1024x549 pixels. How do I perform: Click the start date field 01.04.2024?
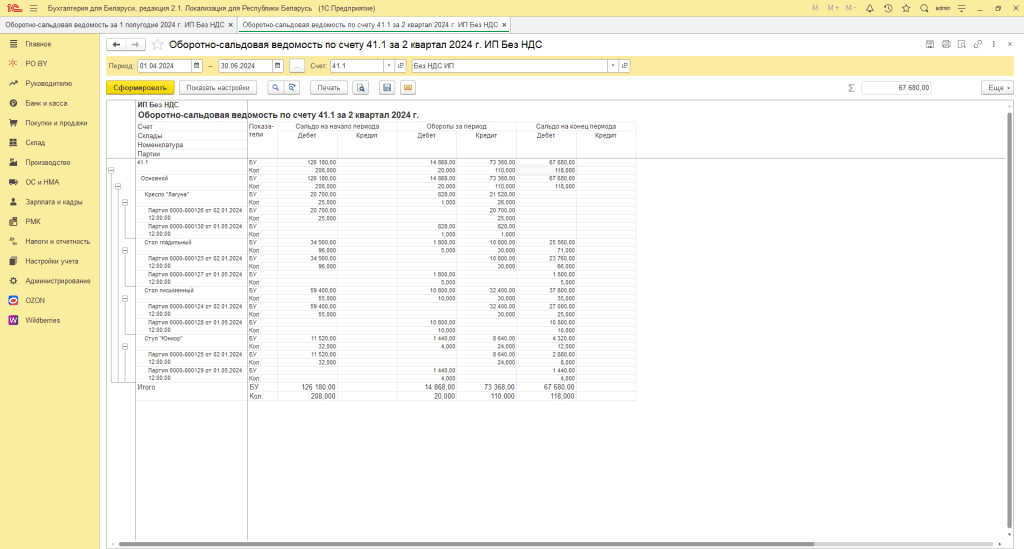click(164, 66)
